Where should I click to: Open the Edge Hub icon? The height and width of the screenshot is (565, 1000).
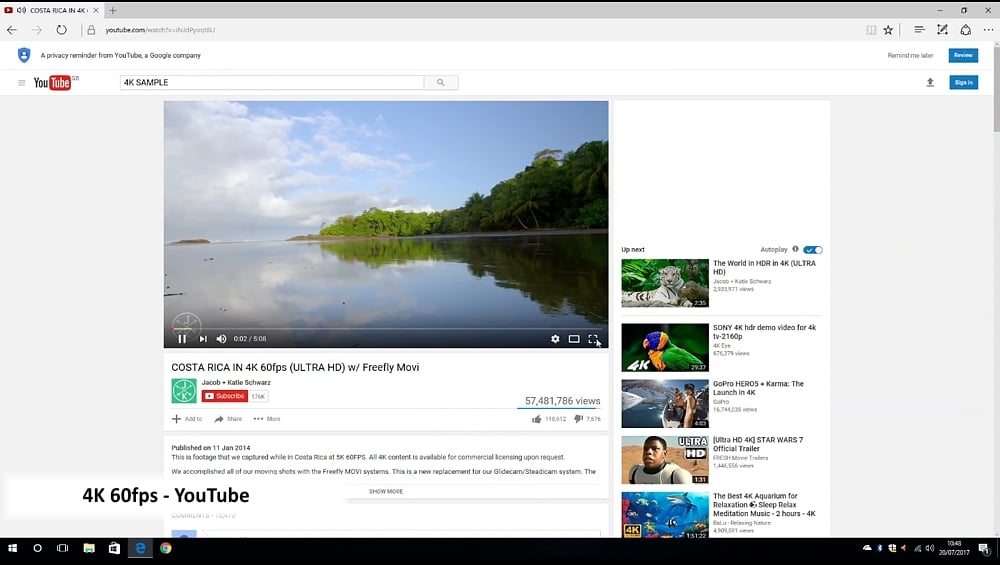(x=919, y=30)
